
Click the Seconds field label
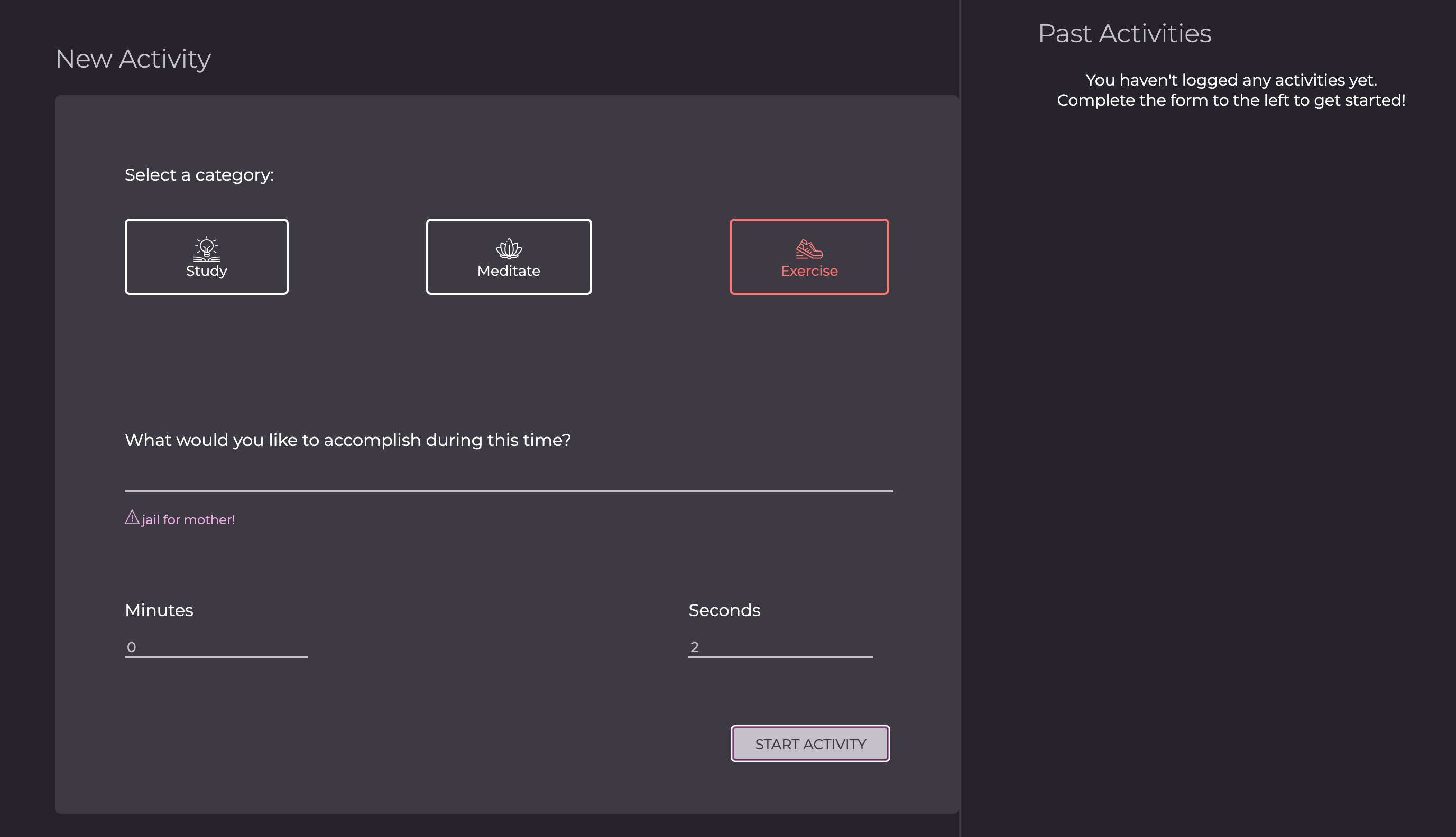click(x=724, y=610)
